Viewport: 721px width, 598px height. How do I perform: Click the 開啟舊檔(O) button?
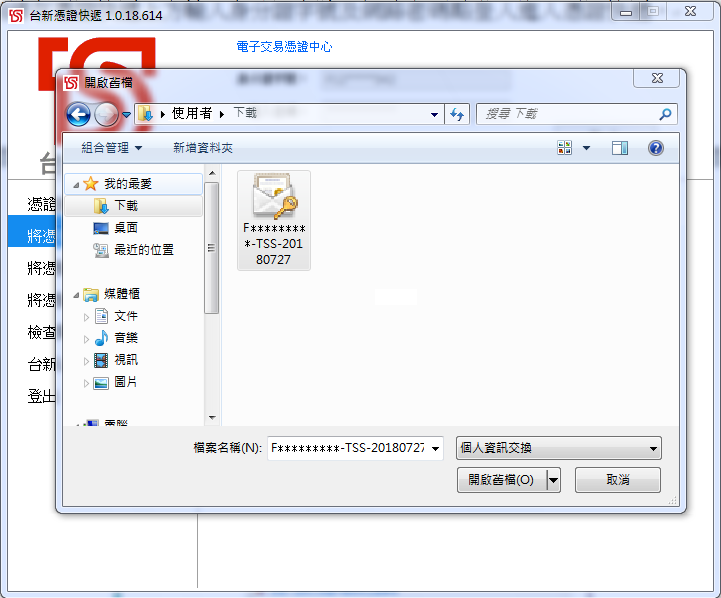click(x=501, y=480)
